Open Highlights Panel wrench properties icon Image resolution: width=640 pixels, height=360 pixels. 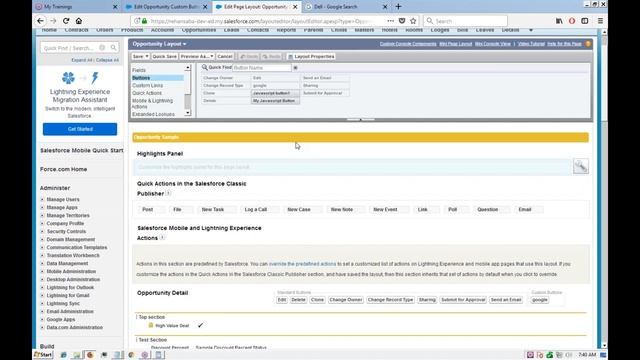[580, 167]
